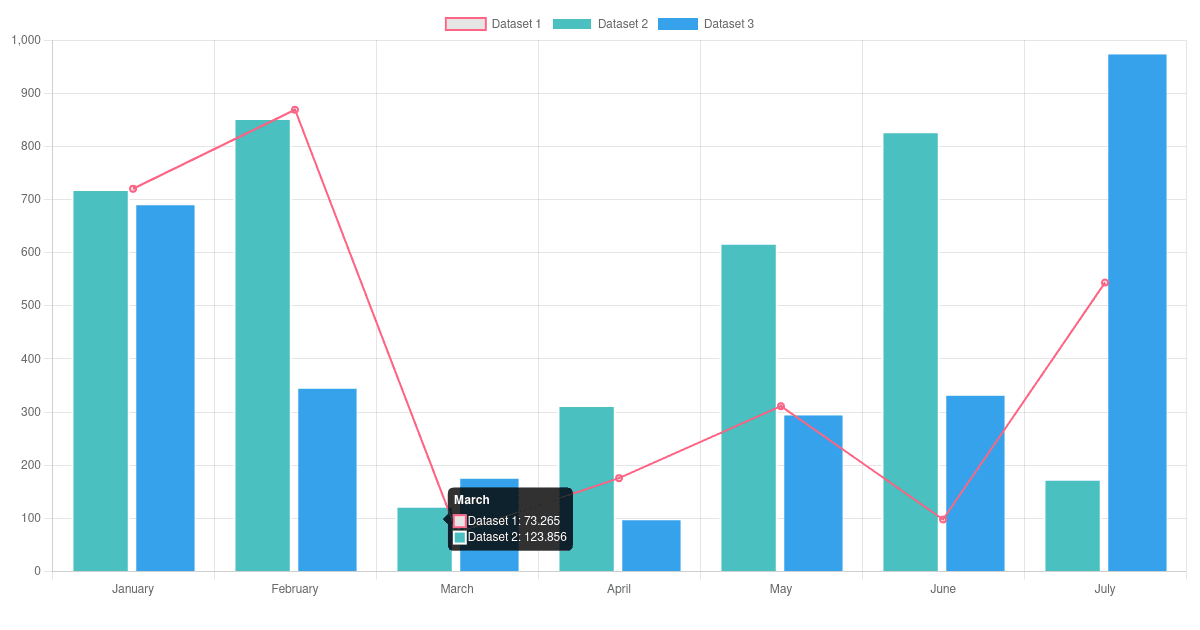Click the short blue April bar
The image size is (1200, 630).
click(651, 546)
